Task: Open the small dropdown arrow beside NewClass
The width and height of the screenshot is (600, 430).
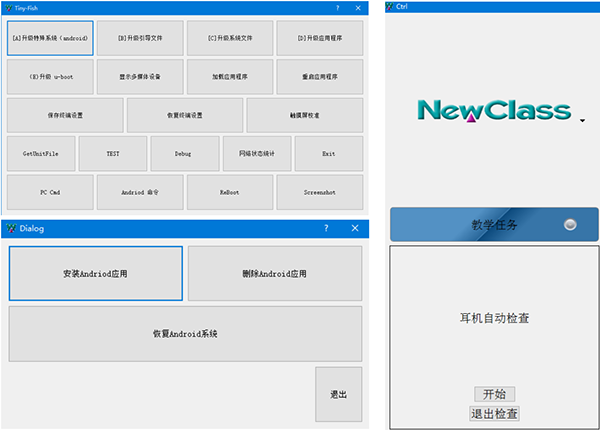Action: click(582, 122)
